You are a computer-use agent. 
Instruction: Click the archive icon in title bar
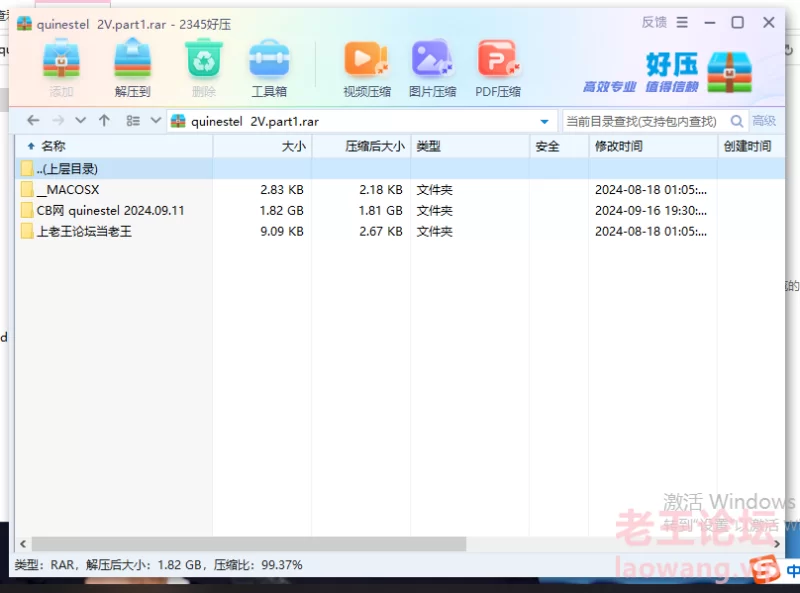(x=24, y=23)
